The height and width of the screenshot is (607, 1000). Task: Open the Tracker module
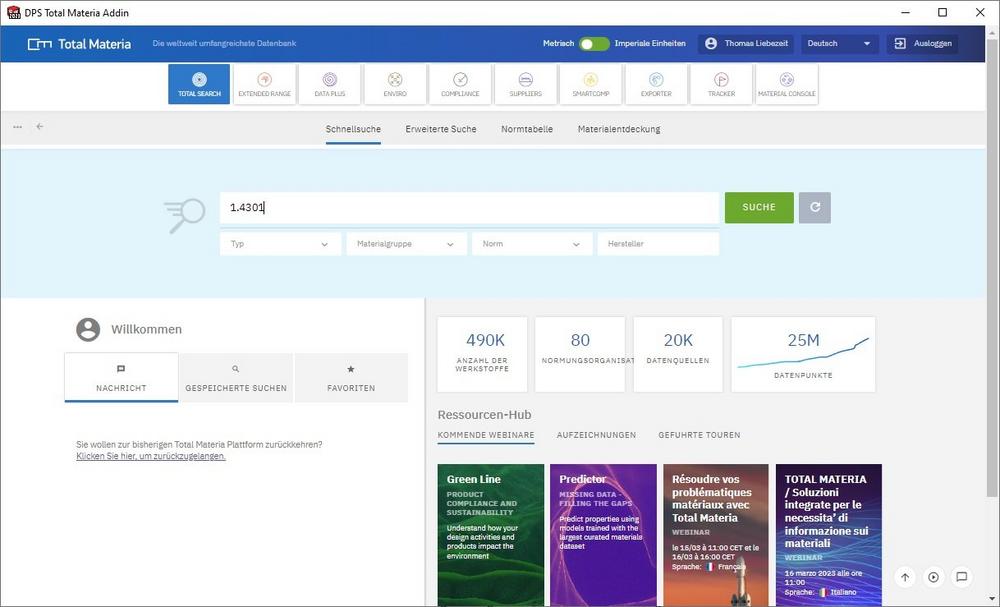tap(721, 84)
